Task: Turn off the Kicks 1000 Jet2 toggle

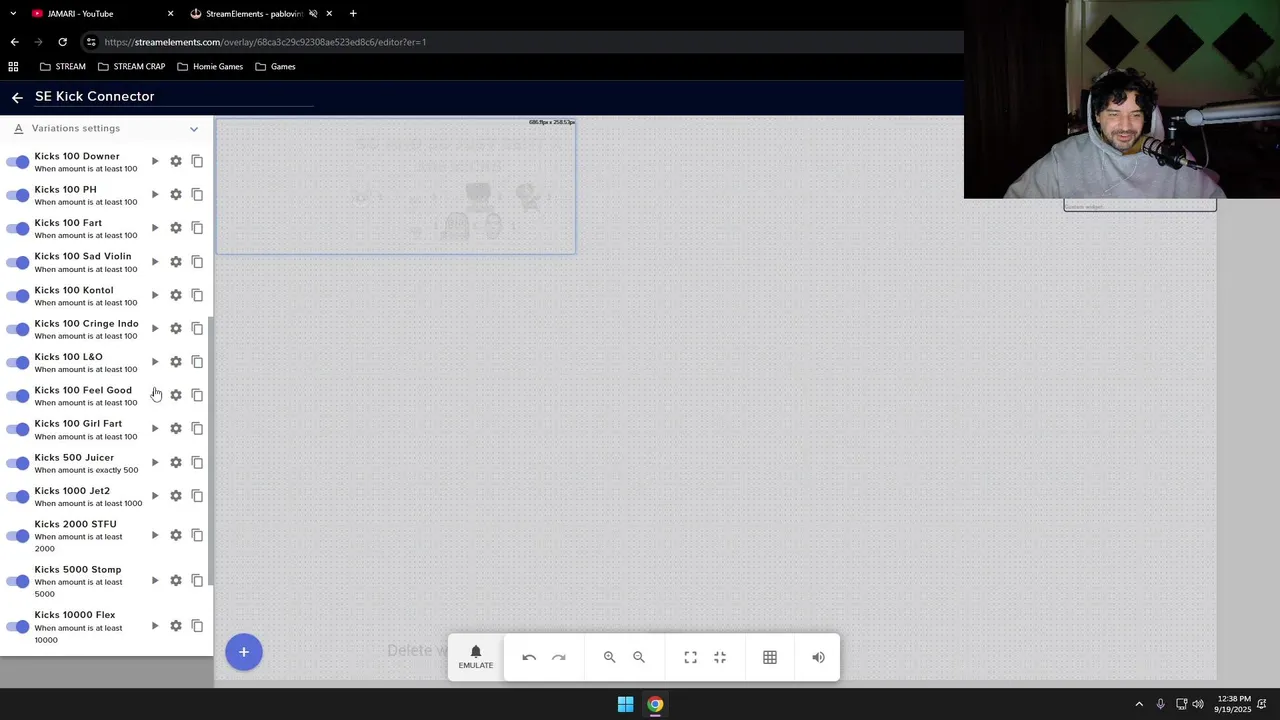Action: pos(18,496)
